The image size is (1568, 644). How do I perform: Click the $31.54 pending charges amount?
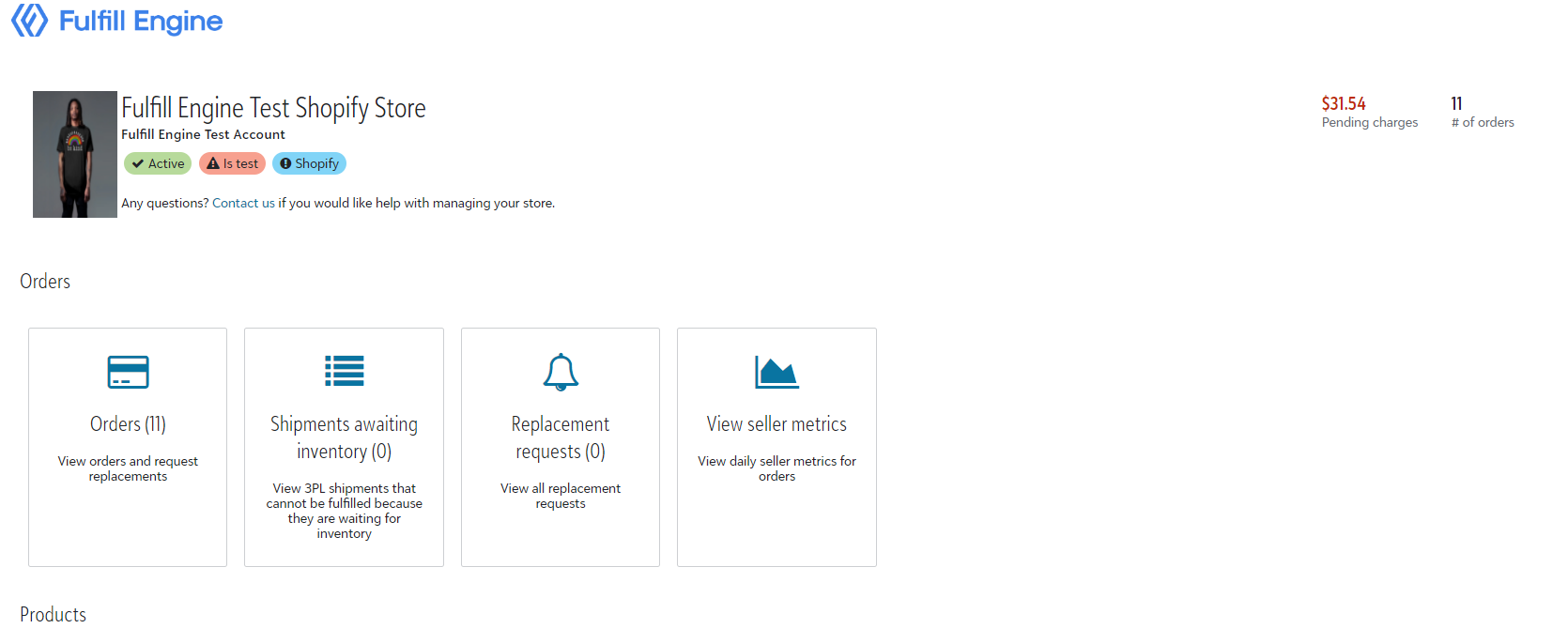[x=1344, y=103]
